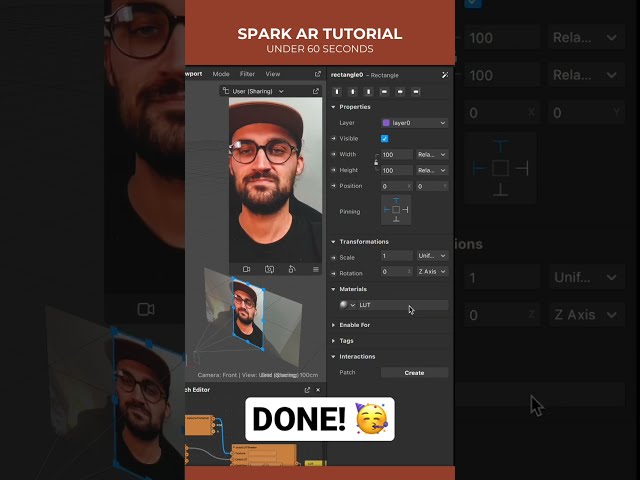Viewport: 640px width, 480px height.
Task: Open Height unit Rela... dropdown
Action: pos(432,170)
